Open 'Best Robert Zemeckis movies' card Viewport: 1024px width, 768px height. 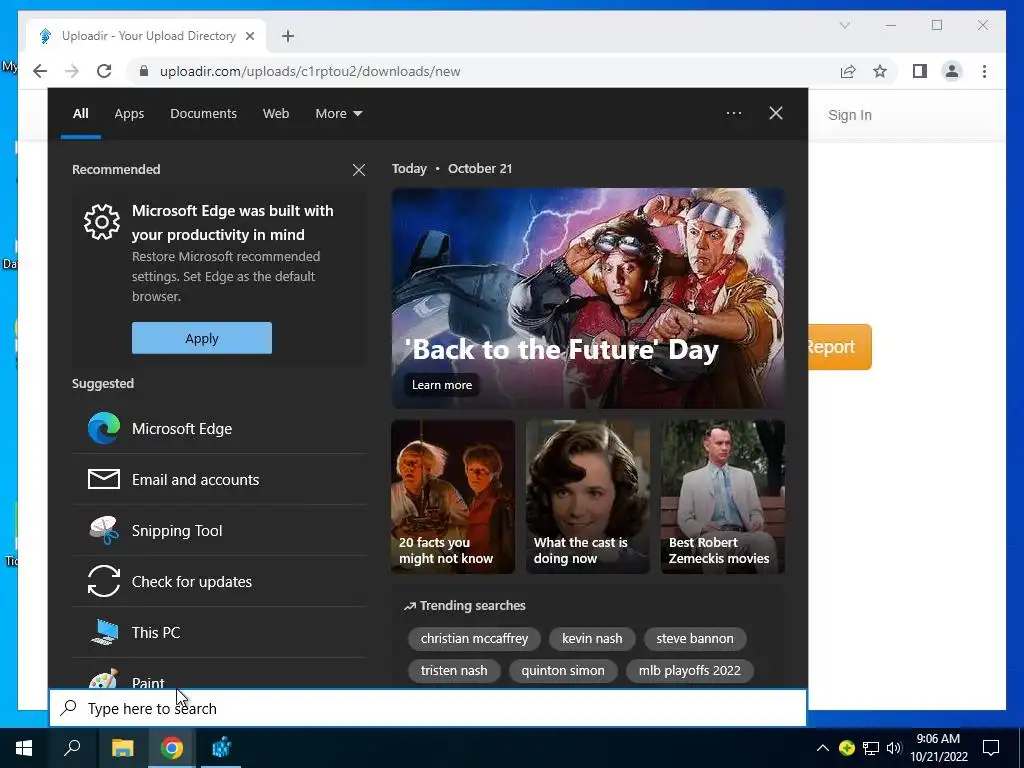click(x=723, y=496)
